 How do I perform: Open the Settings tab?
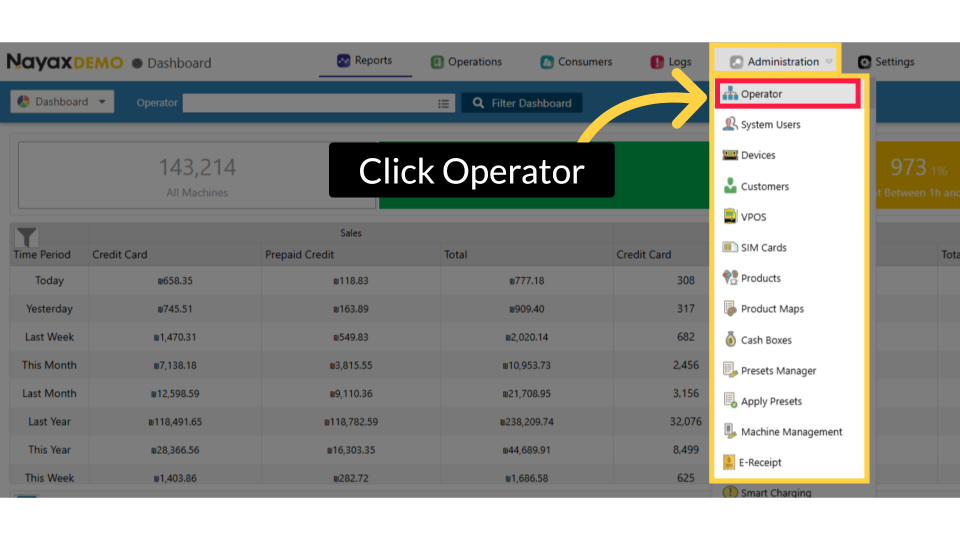(886, 62)
